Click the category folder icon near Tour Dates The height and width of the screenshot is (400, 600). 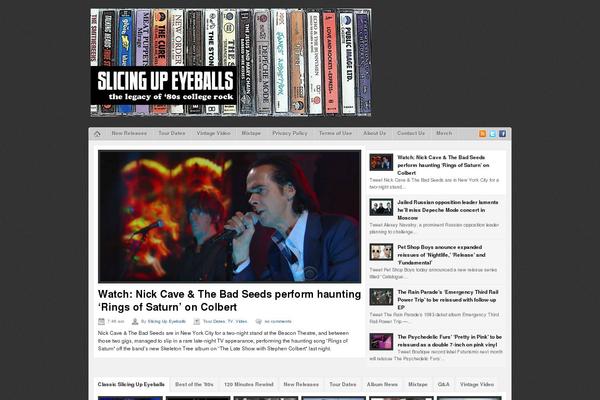[x=197, y=322]
